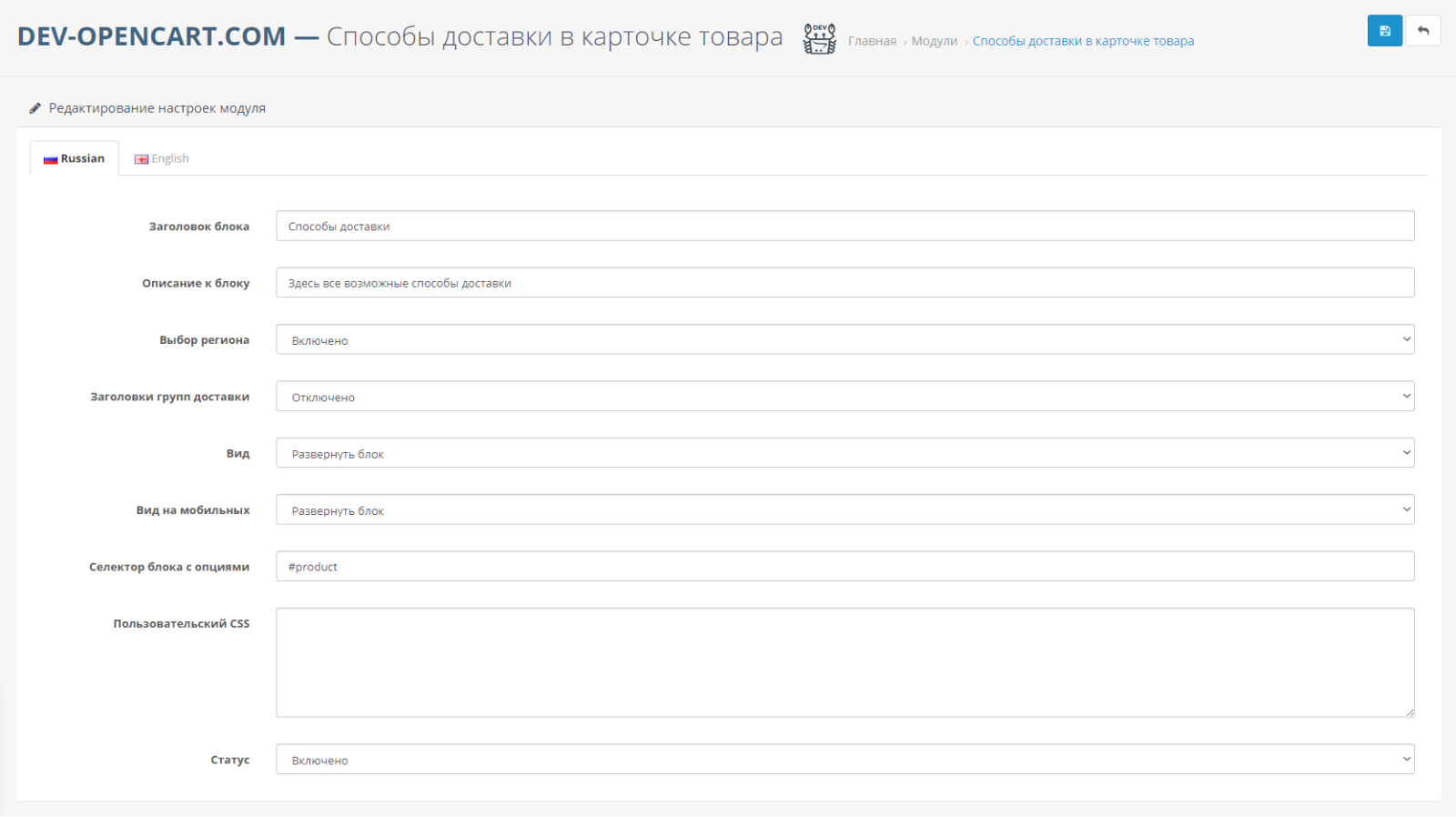The width and height of the screenshot is (1456, 817).
Task: Switch to the English language tab
Action: click(162, 158)
